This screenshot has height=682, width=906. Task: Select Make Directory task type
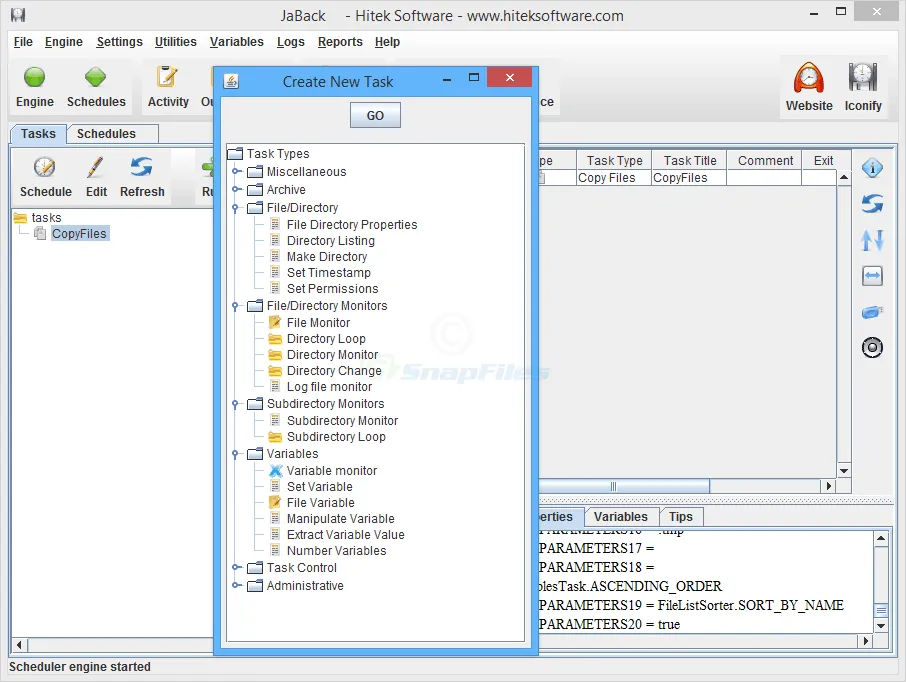coord(327,257)
